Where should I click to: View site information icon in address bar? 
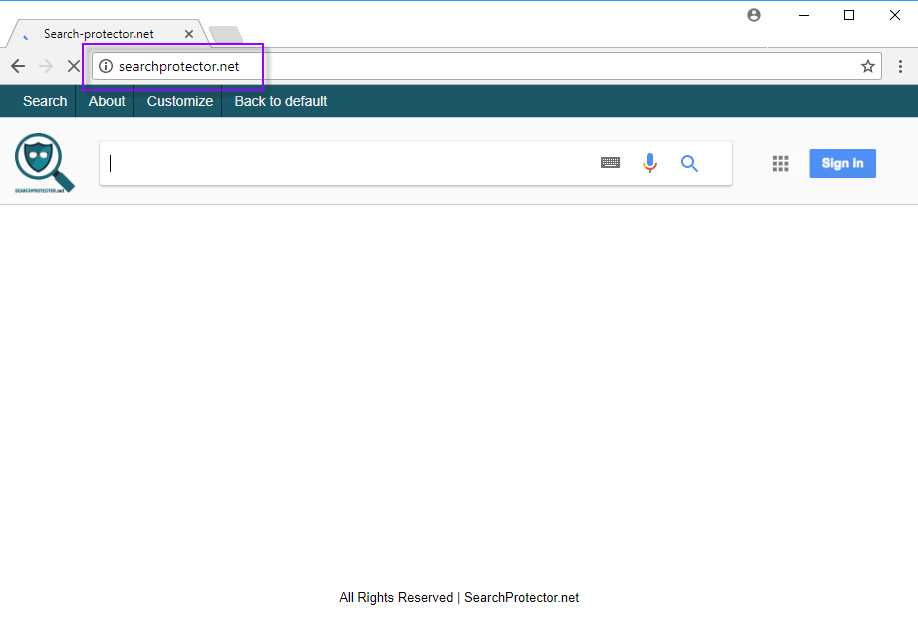(x=106, y=66)
